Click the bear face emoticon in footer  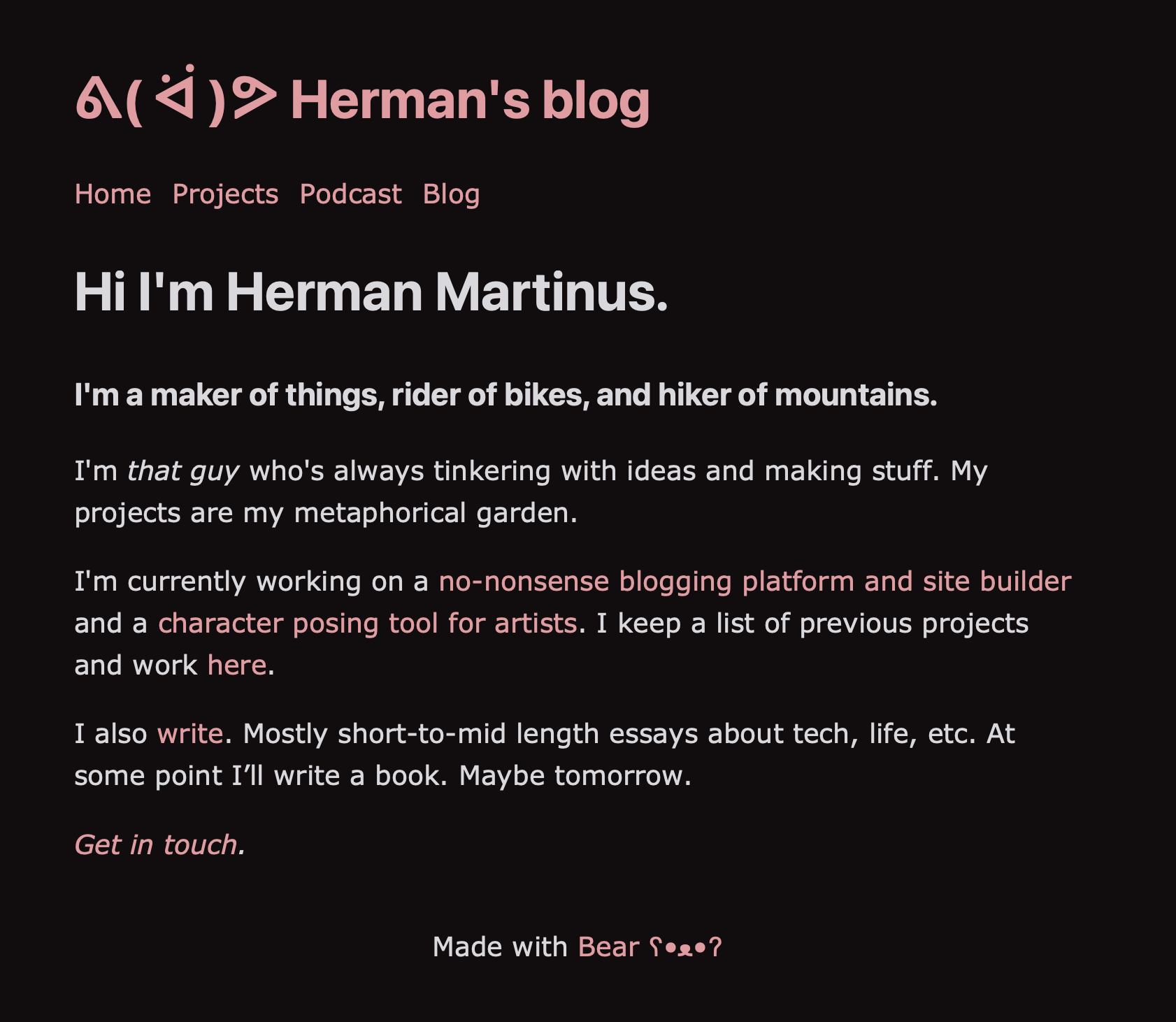click(685, 948)
